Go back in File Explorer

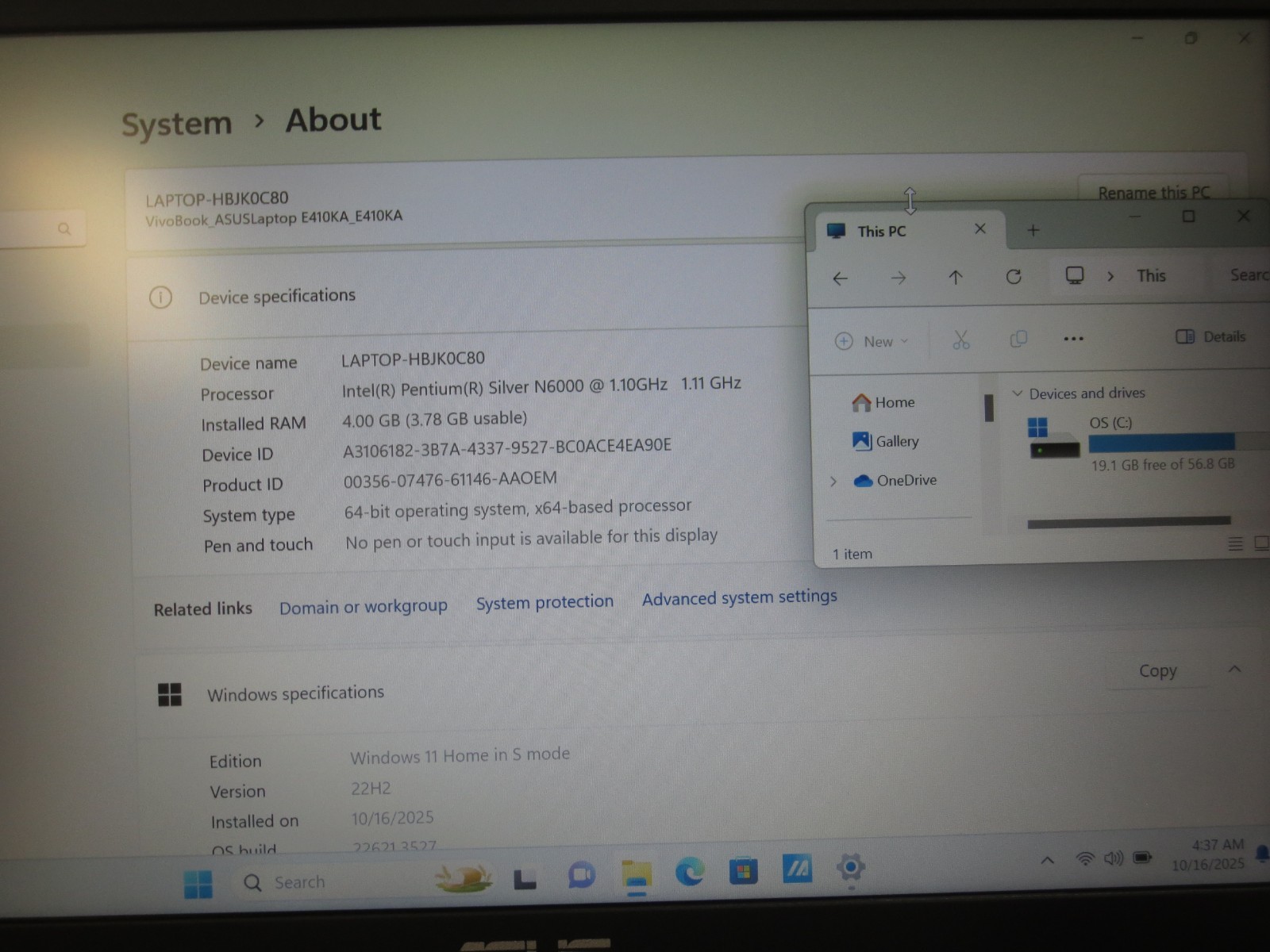[841, 278]
